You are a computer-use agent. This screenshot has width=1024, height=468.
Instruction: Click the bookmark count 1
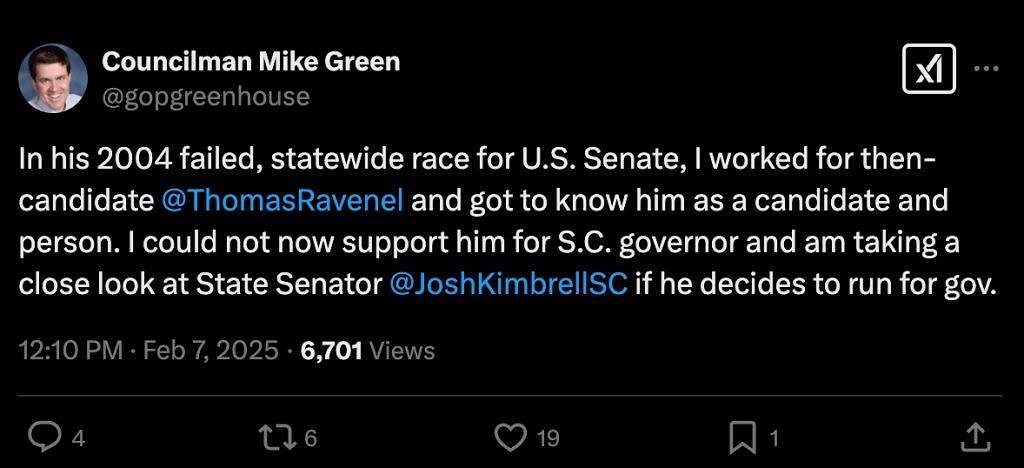pyautogui.click(x=774, y=438)
